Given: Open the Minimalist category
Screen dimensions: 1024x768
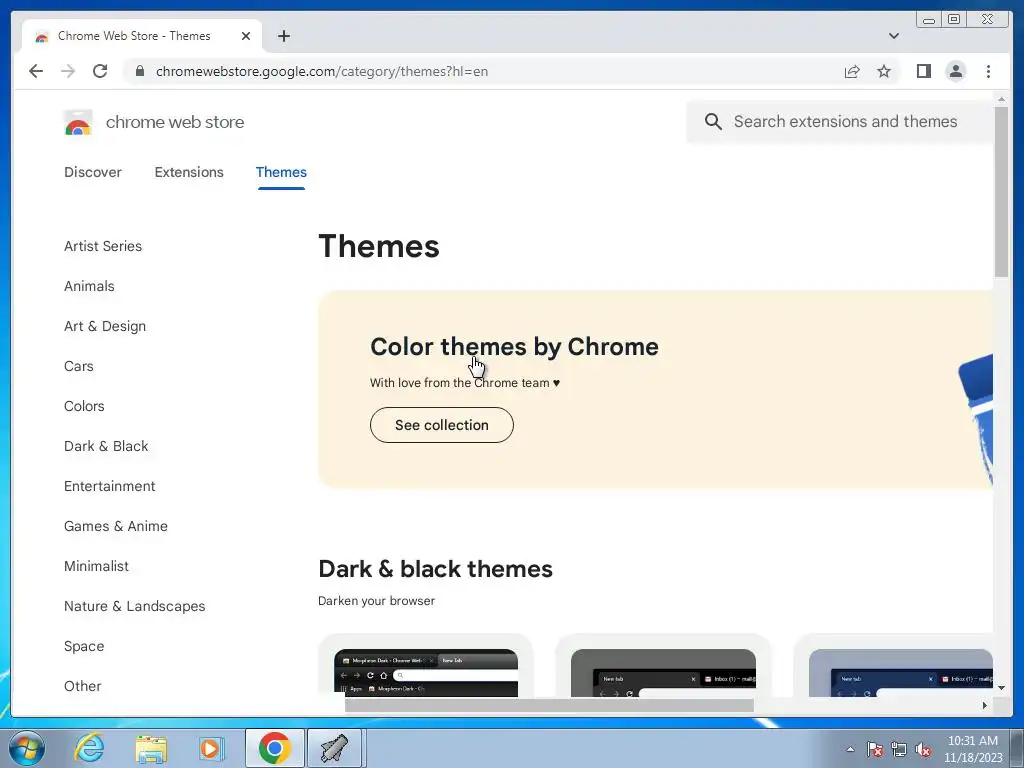Looking at the screenshot, I should (x=96, y=566).
